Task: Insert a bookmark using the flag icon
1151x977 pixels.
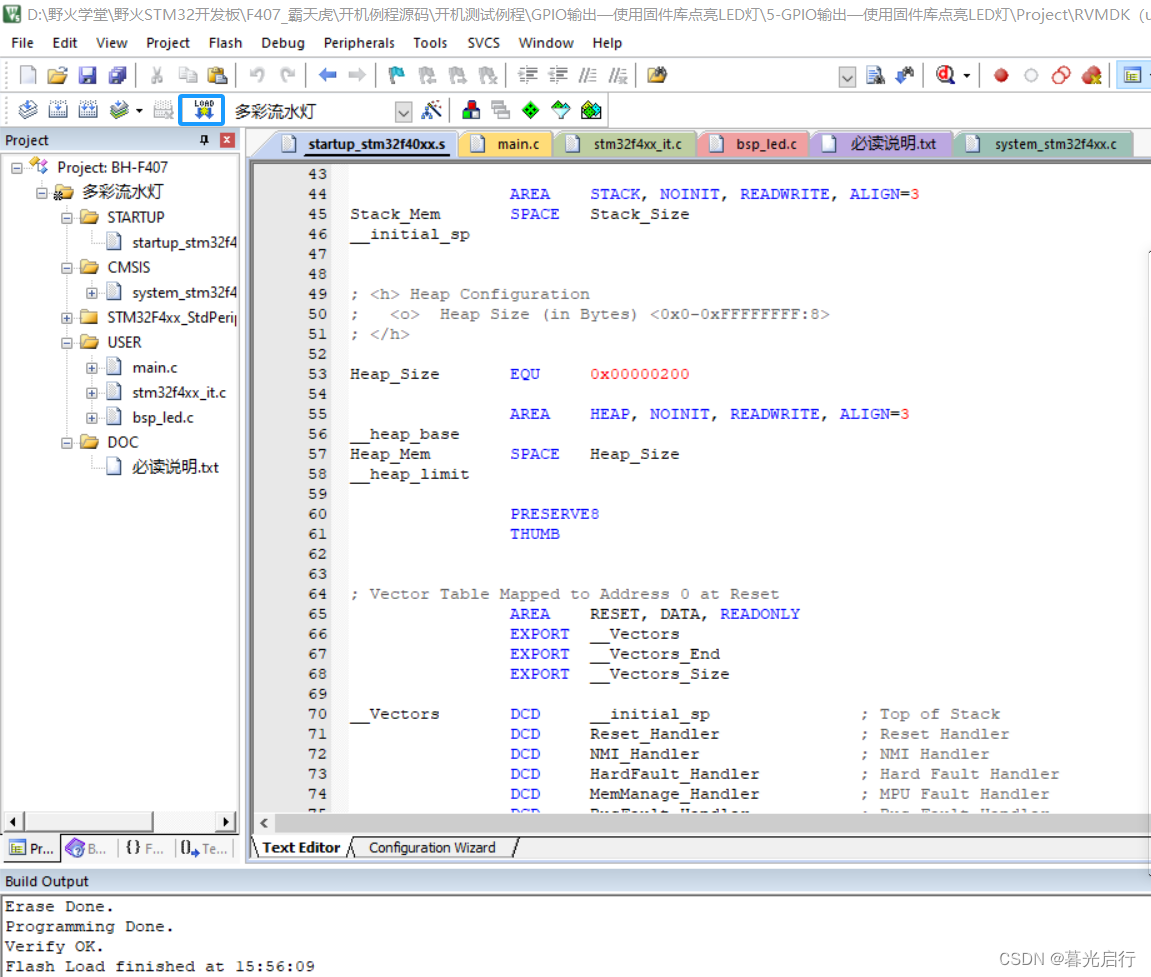Action: (396, 75)
